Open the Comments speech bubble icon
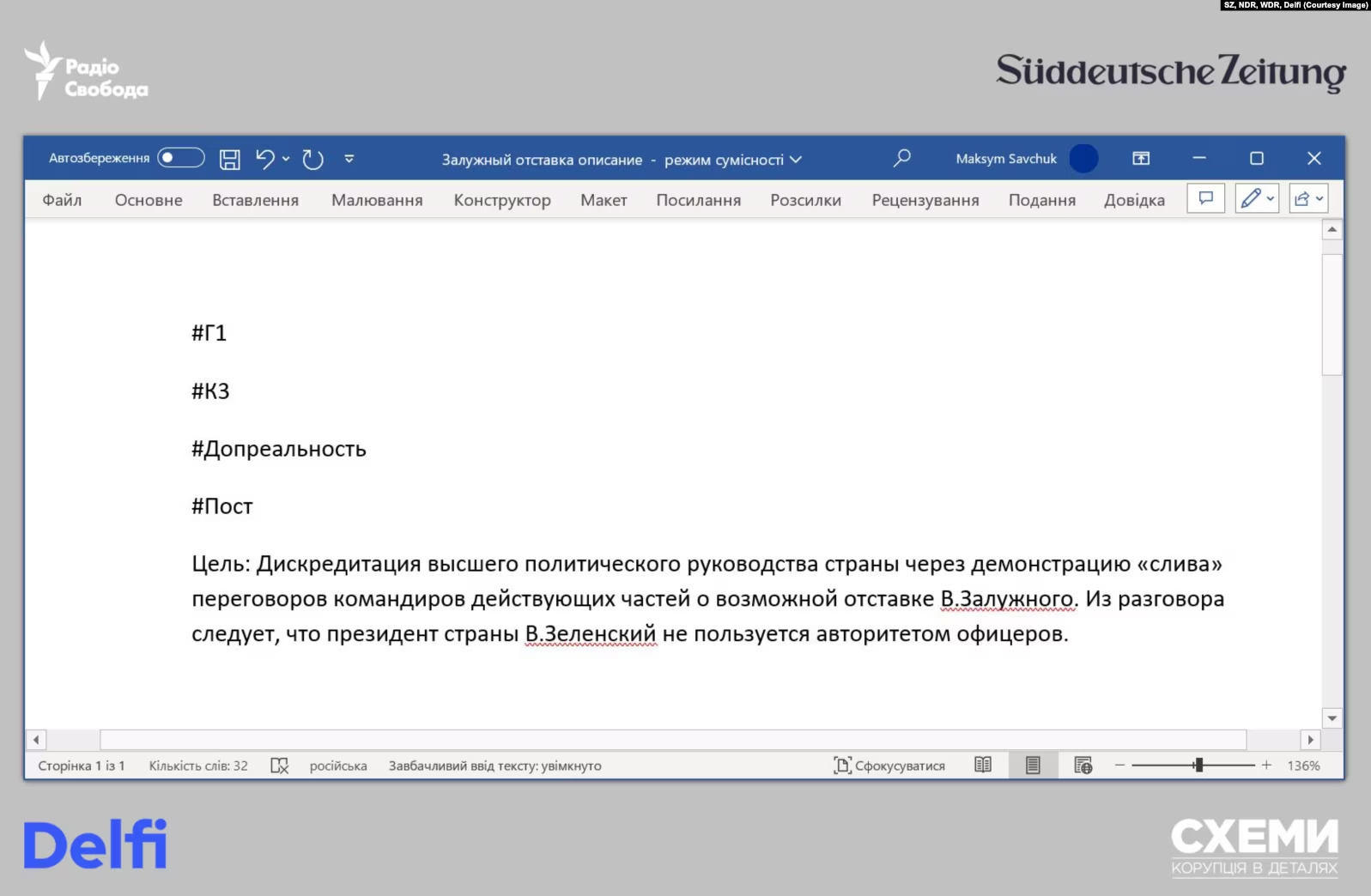 (1205, 199)
